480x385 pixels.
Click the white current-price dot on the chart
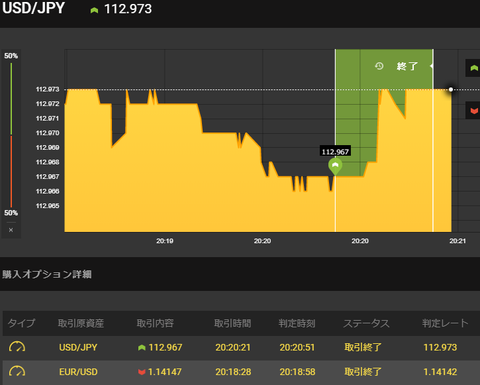(451, 89)
